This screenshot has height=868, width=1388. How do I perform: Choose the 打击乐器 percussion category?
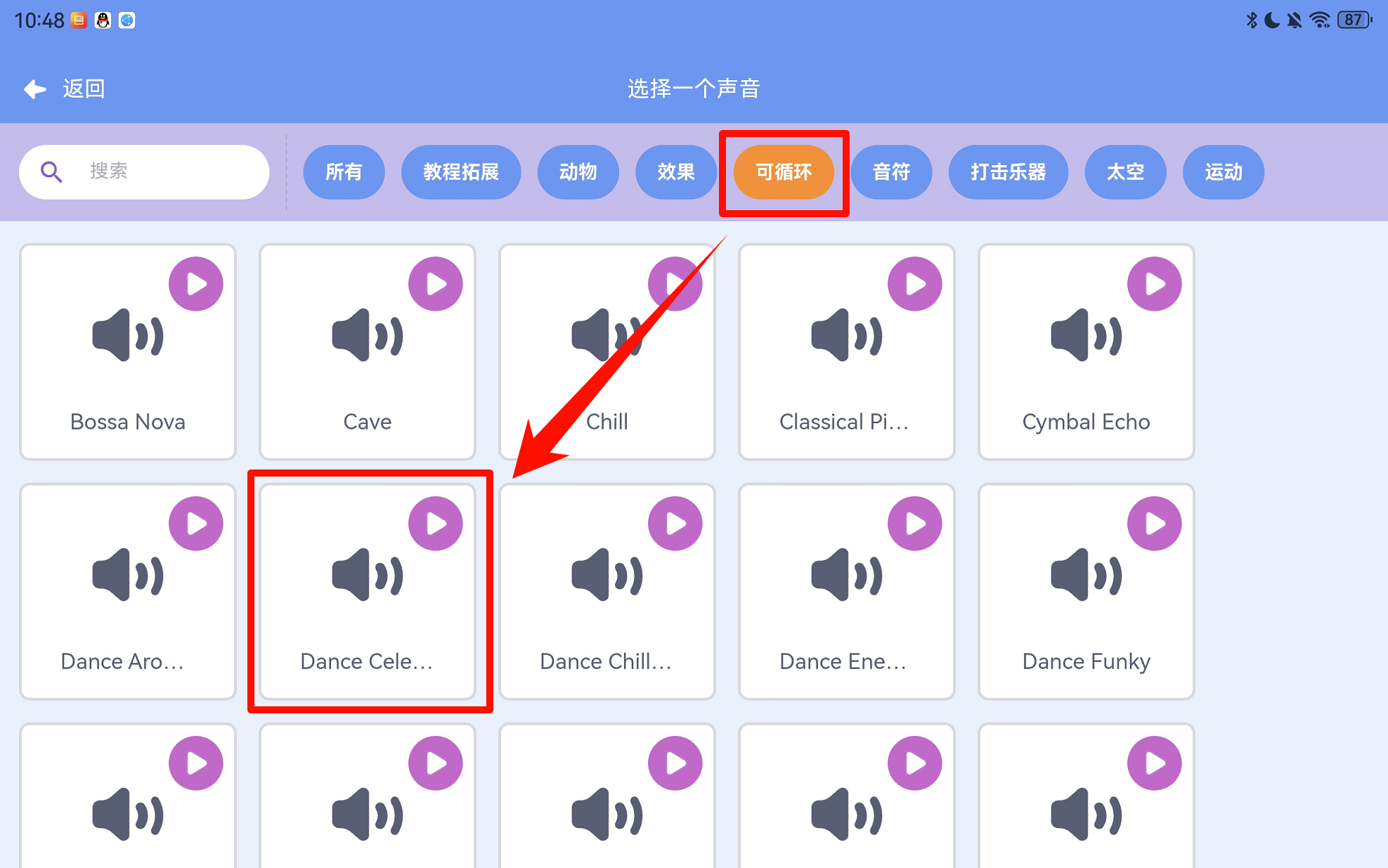click(1008, 171)
